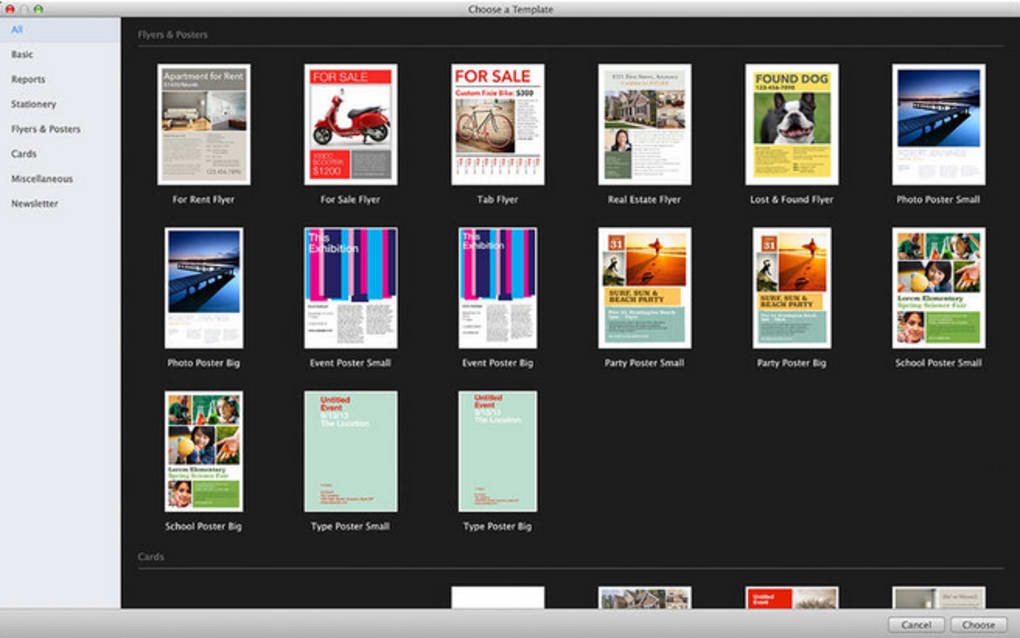
Task: Pick the Party Poster Big template
Action: click(792, 287)
